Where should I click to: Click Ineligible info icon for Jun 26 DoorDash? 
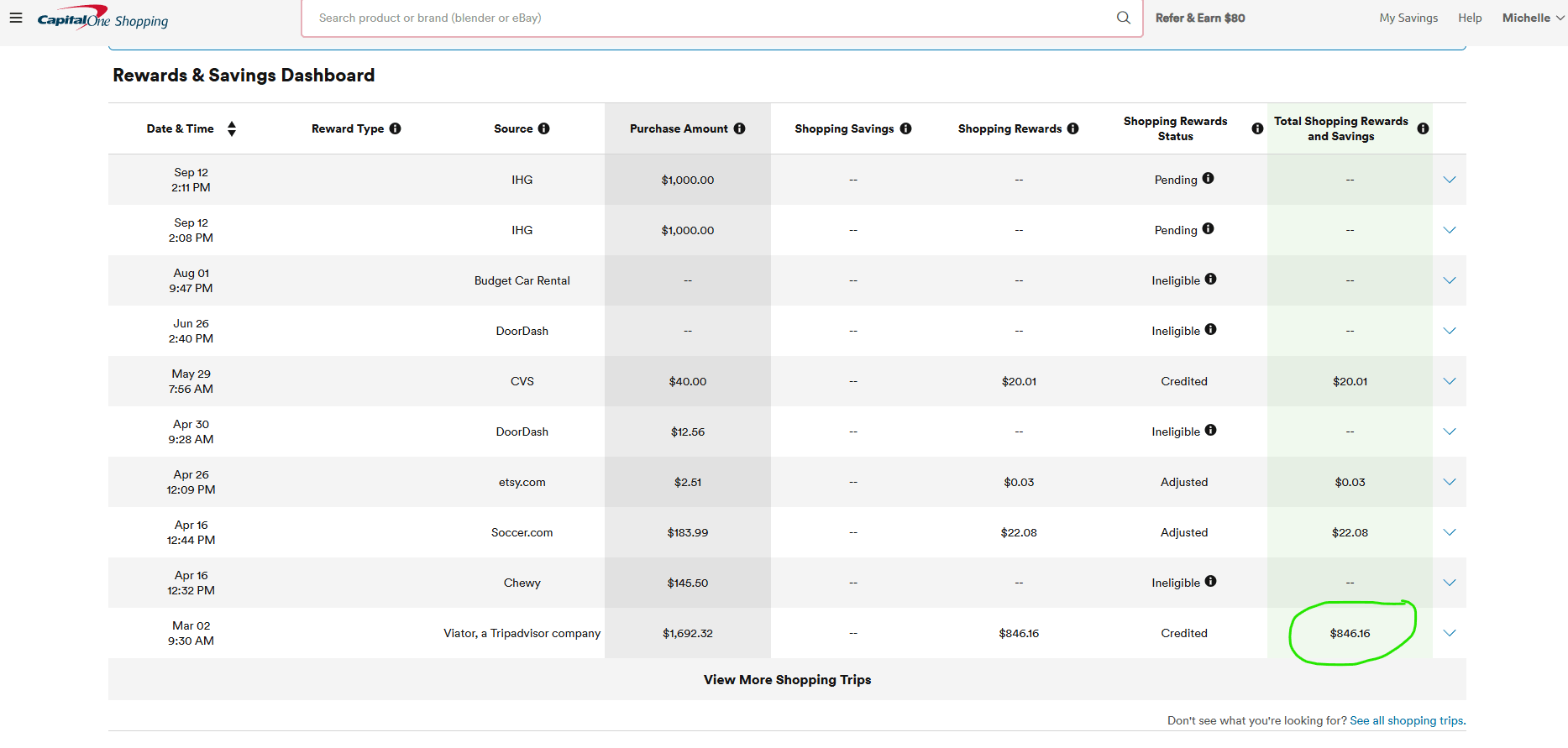coord(1210,329)
